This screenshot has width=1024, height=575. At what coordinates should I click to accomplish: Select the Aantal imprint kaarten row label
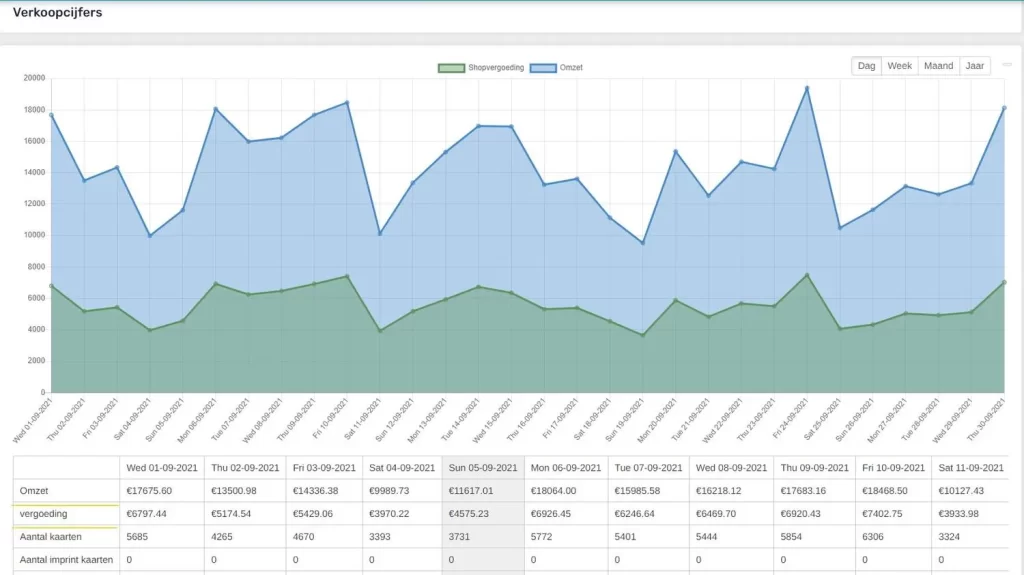click(x=65, y=559)
